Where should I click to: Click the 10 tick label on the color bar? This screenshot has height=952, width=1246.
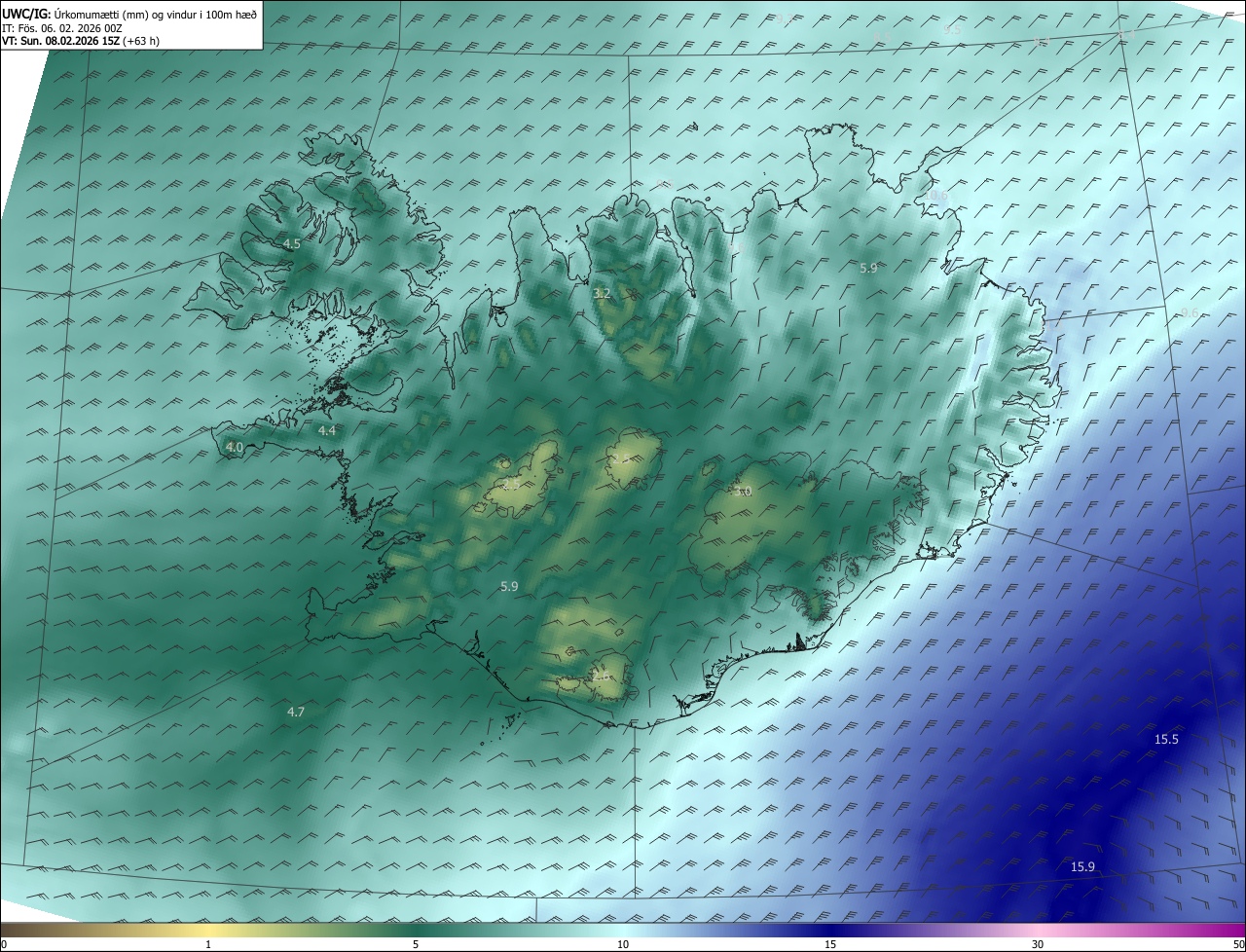[x=623, y=944]
